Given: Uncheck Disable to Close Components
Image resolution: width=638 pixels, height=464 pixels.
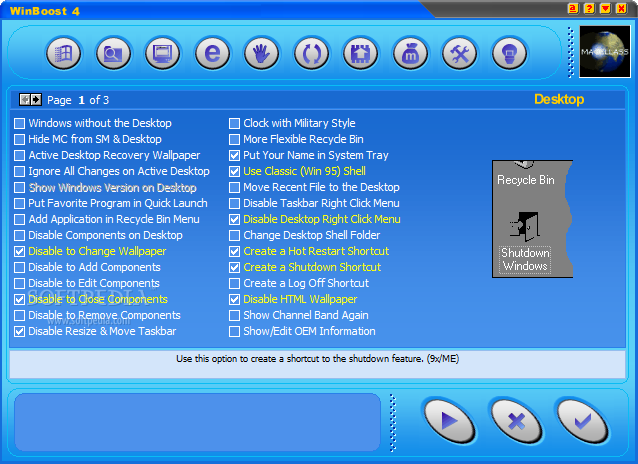Looking at the screenshot, I should [20, 299].
